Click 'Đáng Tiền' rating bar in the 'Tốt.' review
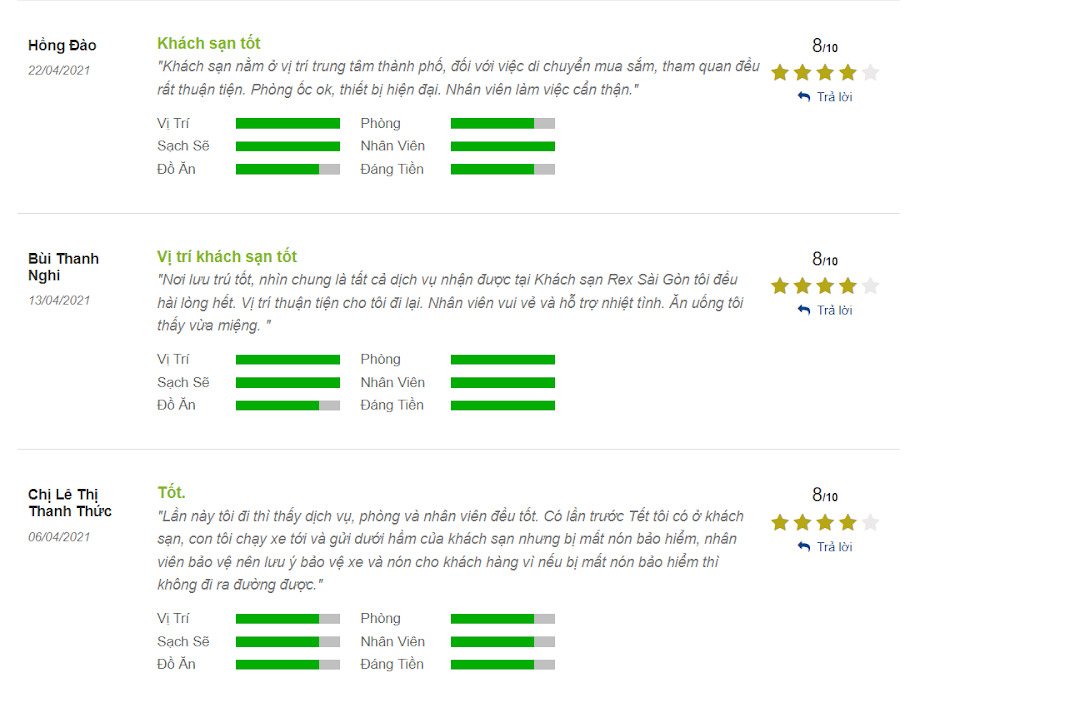1087x705 pixels. tap(503, 664)
